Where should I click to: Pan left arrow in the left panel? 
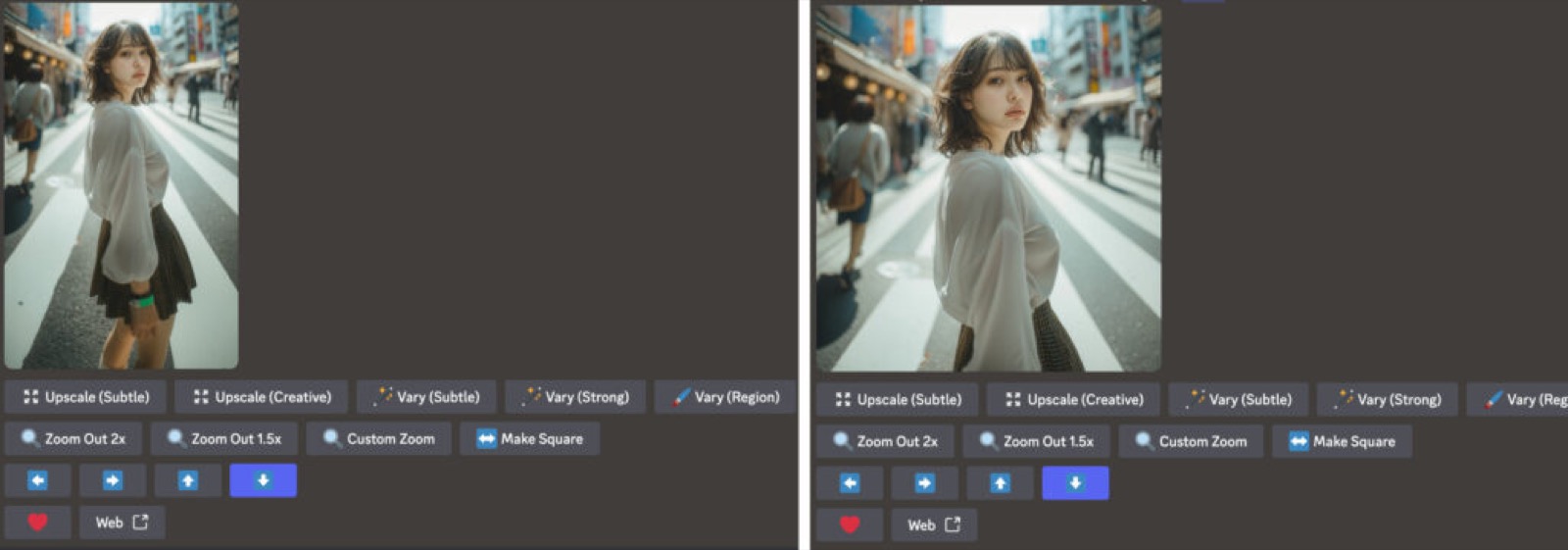(x=37, y=480)
